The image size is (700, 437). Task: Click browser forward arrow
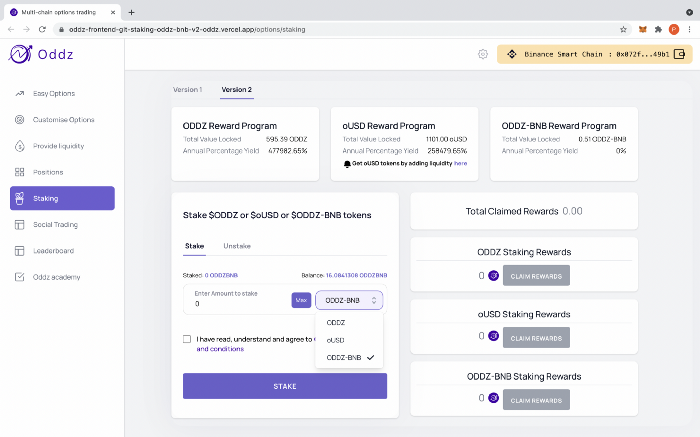[26, 29]
